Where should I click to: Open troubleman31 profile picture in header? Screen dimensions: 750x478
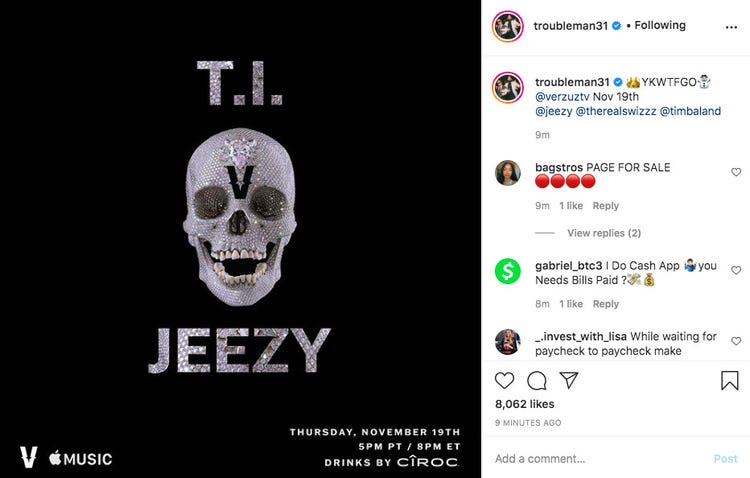click(x=507, y=26)
